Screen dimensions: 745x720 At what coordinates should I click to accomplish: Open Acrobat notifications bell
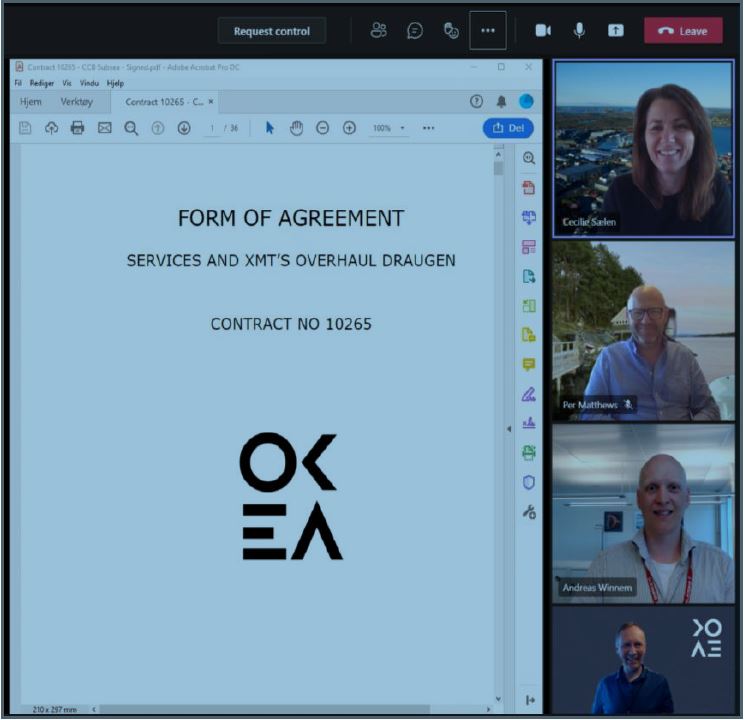(x=501, y=101)
